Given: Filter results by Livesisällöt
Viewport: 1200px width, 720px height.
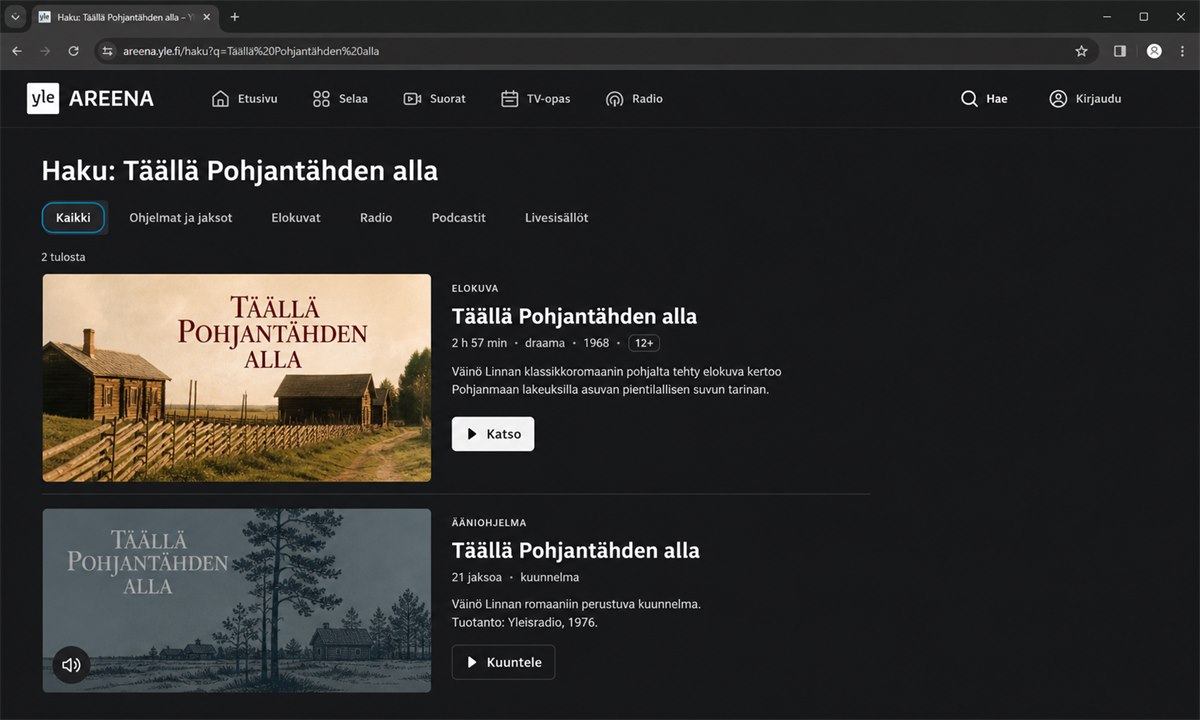Looking at the screenshot, I should [556, 218].
